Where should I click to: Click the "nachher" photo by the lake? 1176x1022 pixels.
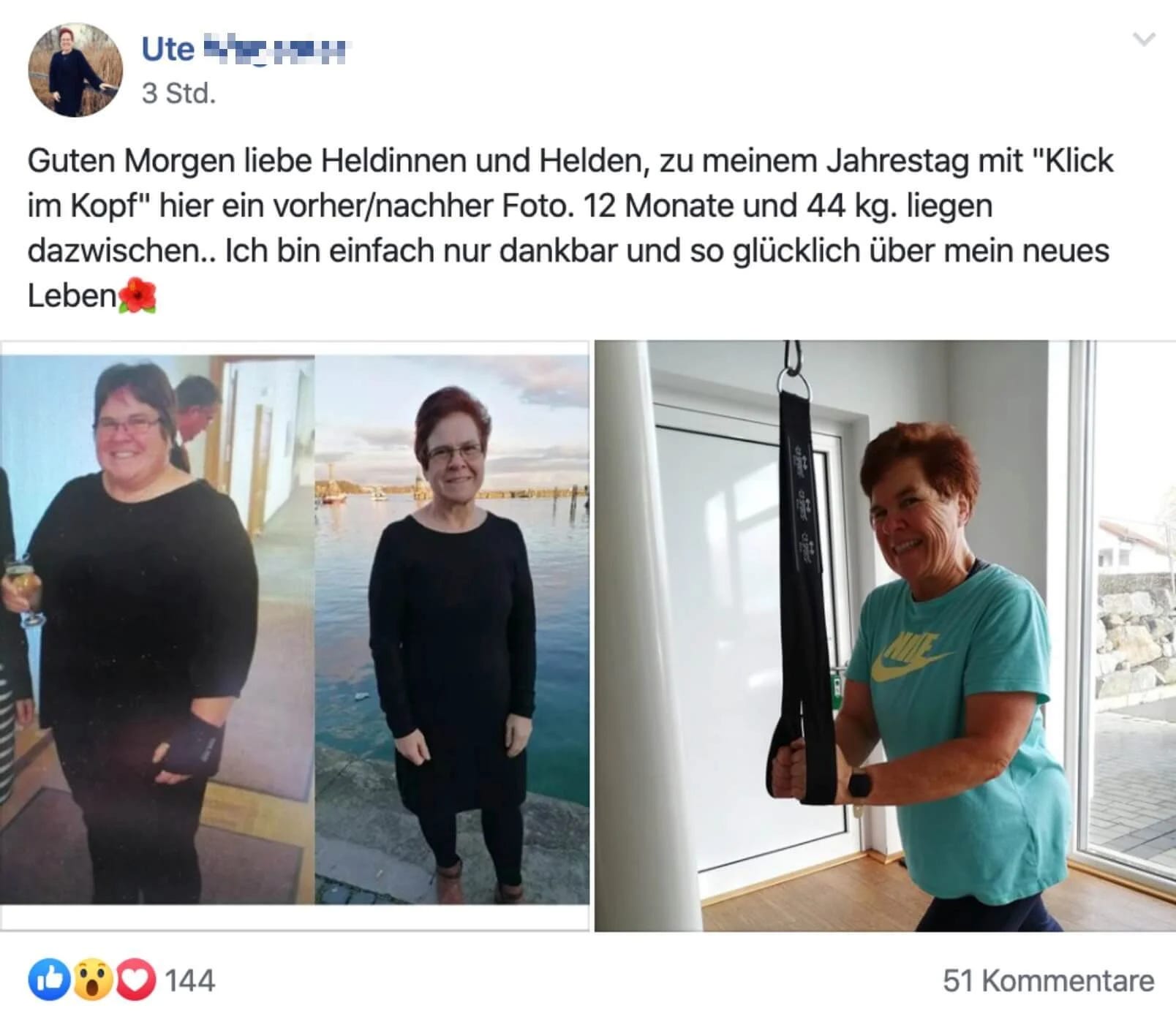coord(452,629)
